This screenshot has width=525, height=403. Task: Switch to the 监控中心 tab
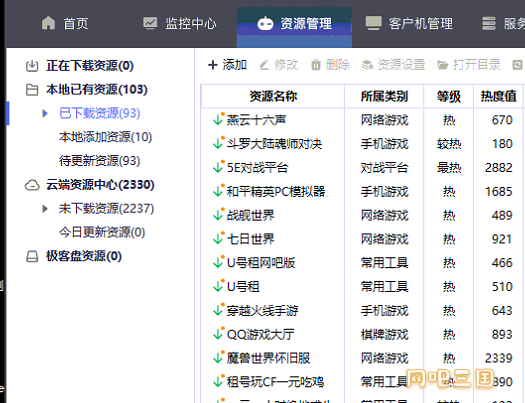pos(180,23)
